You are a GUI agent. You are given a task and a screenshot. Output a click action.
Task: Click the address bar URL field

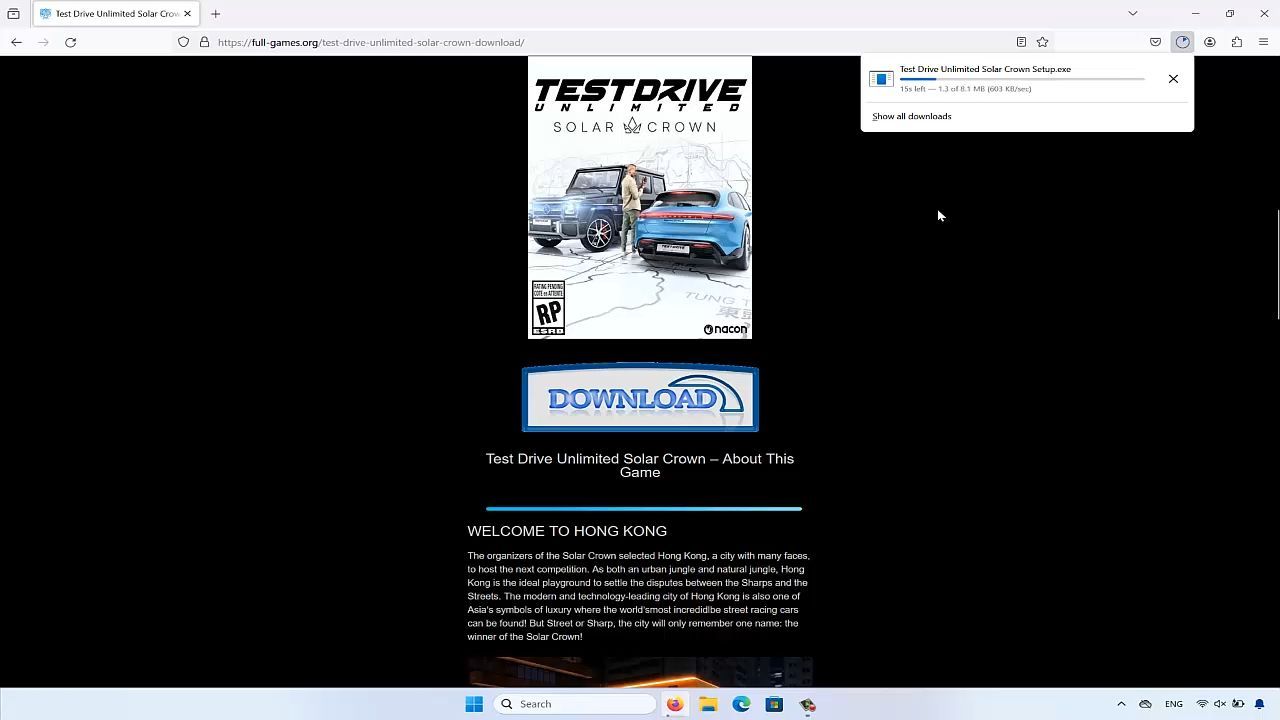(610, 42)
